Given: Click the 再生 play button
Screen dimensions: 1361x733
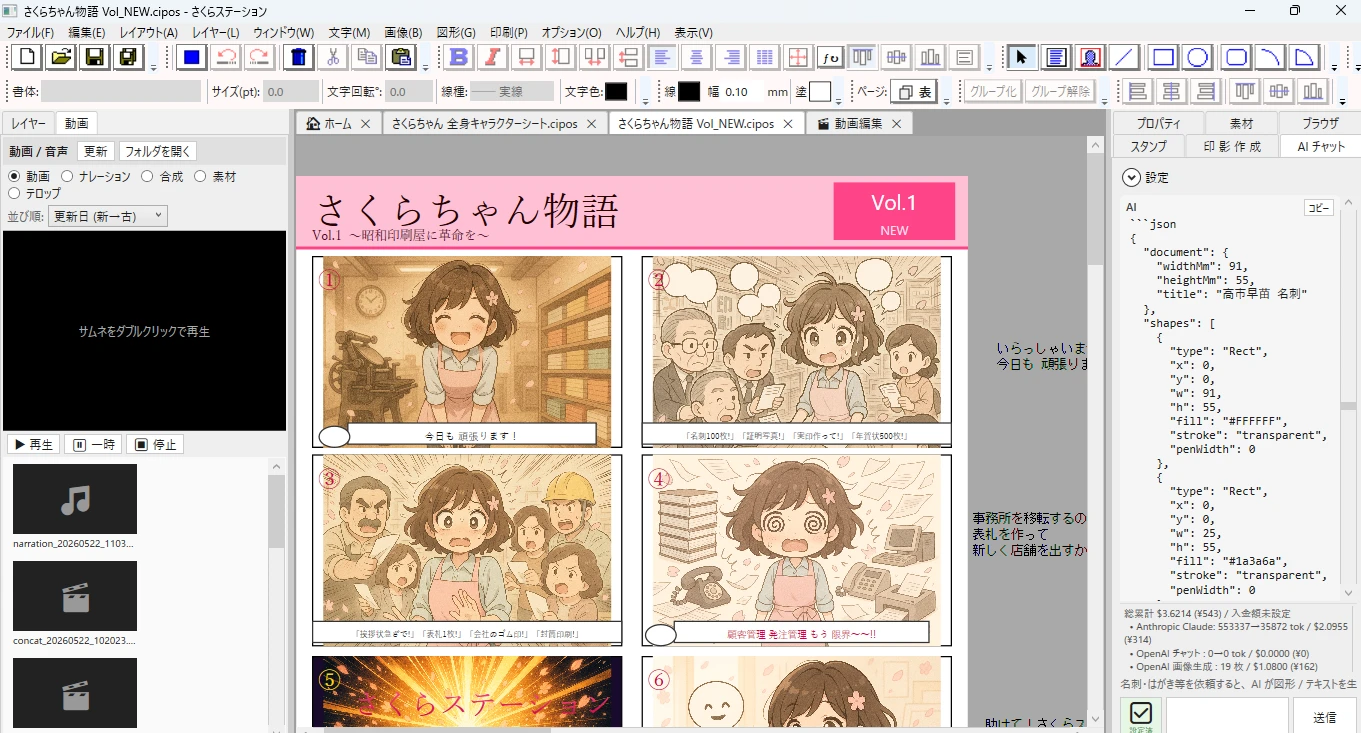Looking at the screenshot, I should [33, 445].
